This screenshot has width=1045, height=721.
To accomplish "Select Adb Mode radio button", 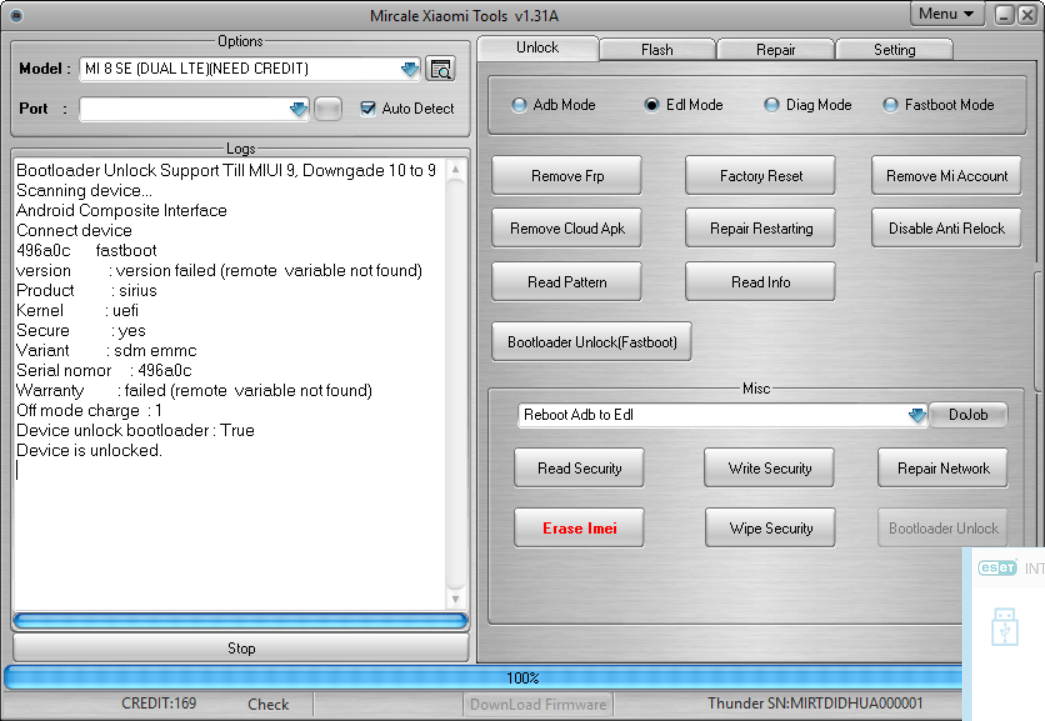I will point(519,105).
